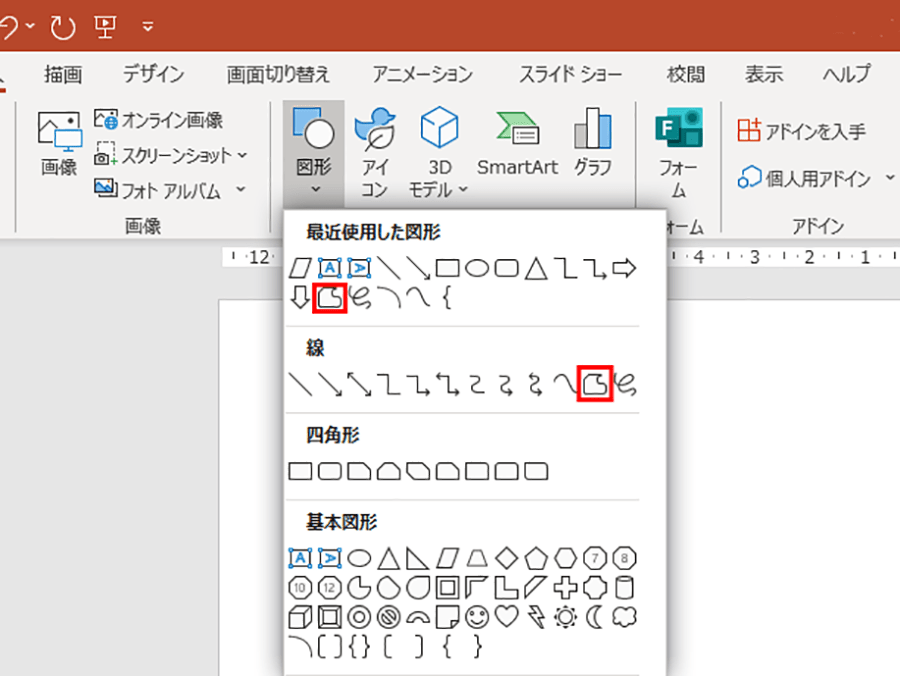Click the redo/repeat icon in quick access toolbar
This screenshot has height=676, width=900.
click(63, 26)
